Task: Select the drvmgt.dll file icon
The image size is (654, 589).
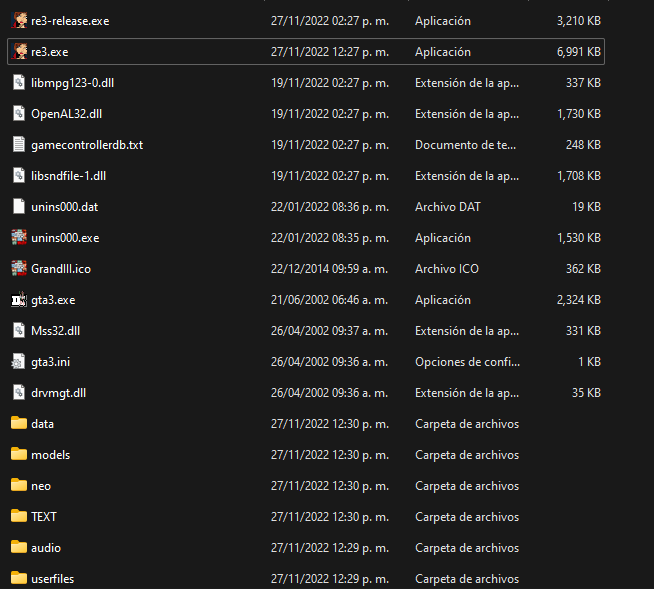Action: pos(19,392)
